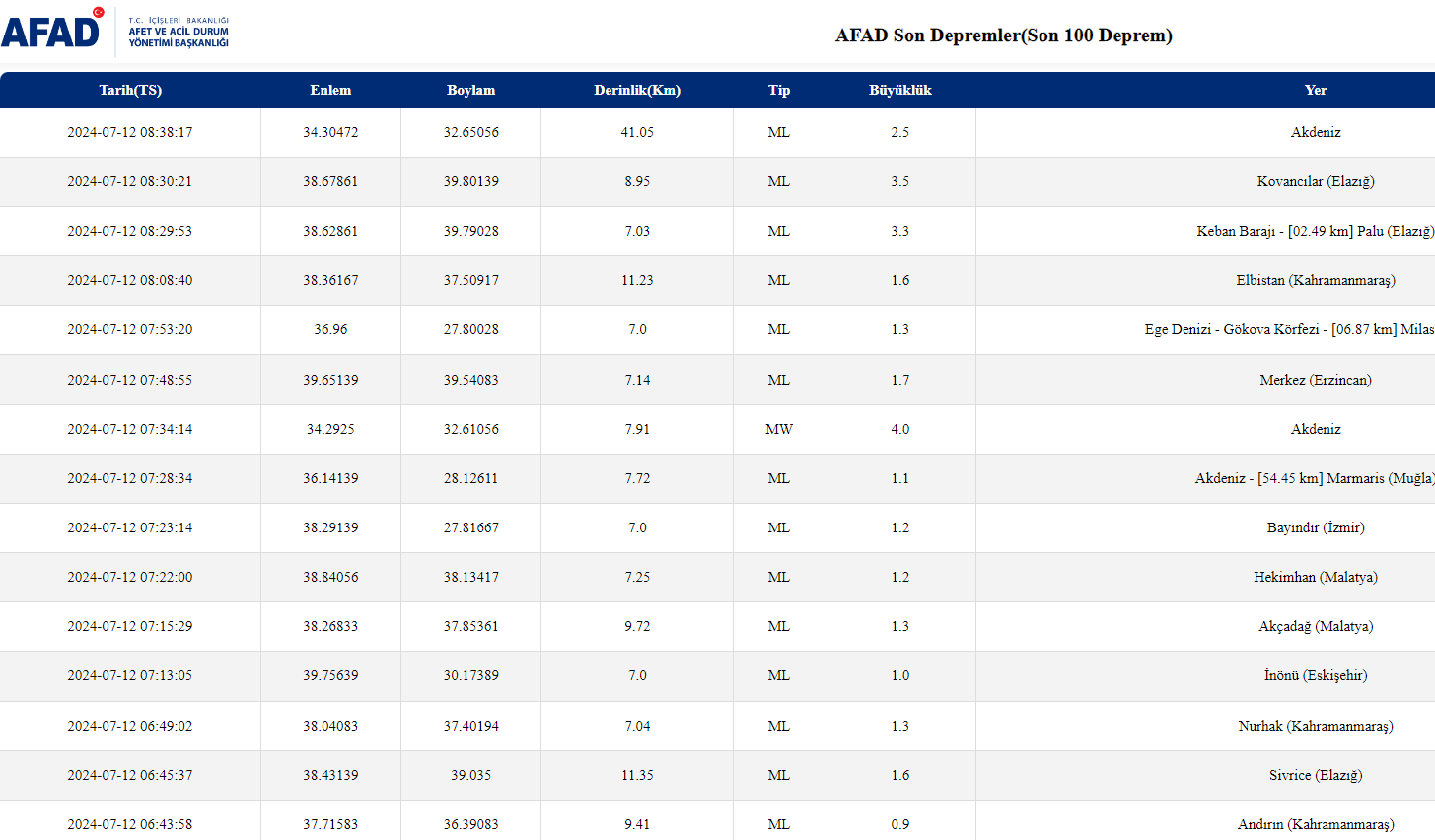Click magnitude value 4.0

coord(900,429)
